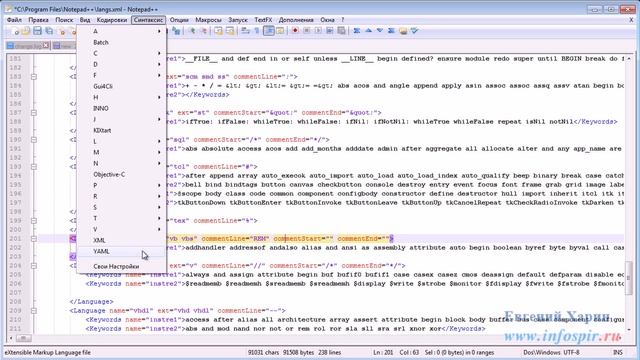This screenshot has width=640, height=360.
Task: Click the Run Macro Multiple Times icon
Action: coord(330,31)
